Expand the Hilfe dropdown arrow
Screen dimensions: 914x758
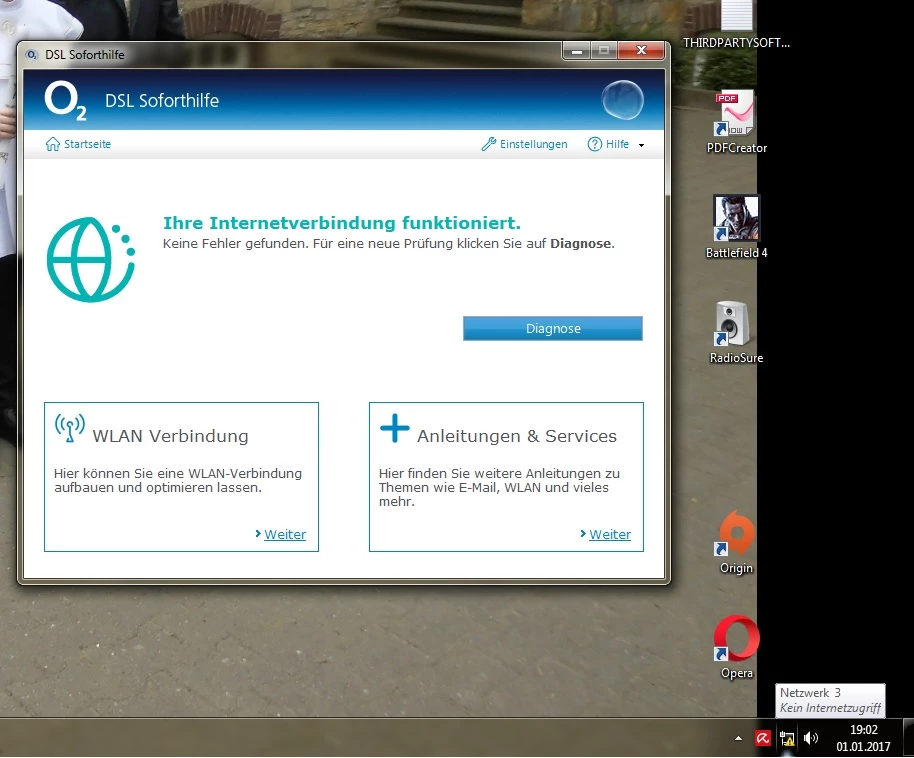[641, 145]
